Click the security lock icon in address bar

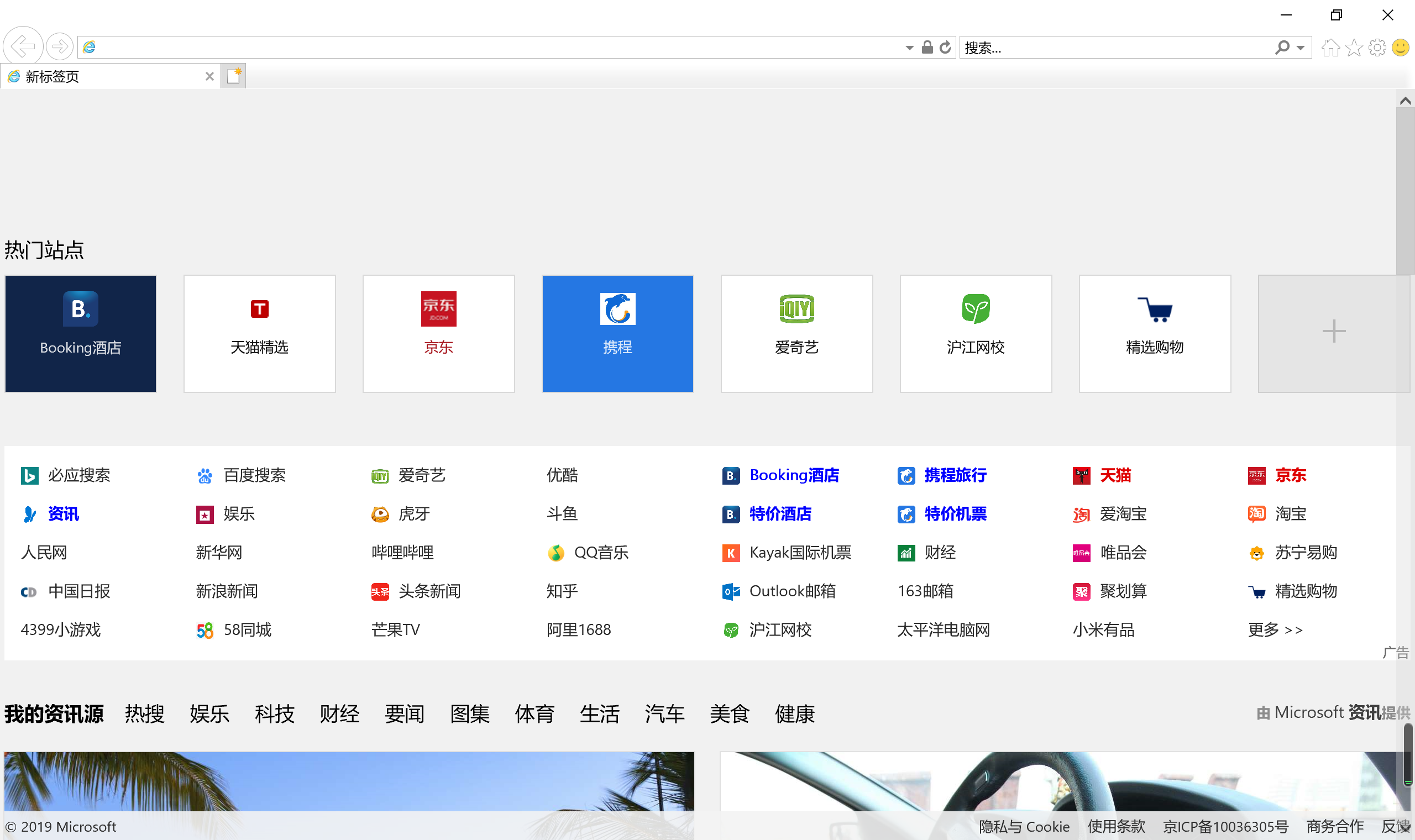click(x=927, y=47)
